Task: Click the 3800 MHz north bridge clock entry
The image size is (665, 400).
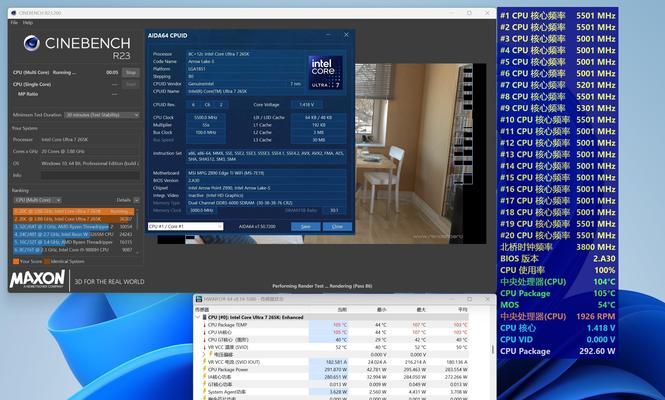Action: coord(558,247)
